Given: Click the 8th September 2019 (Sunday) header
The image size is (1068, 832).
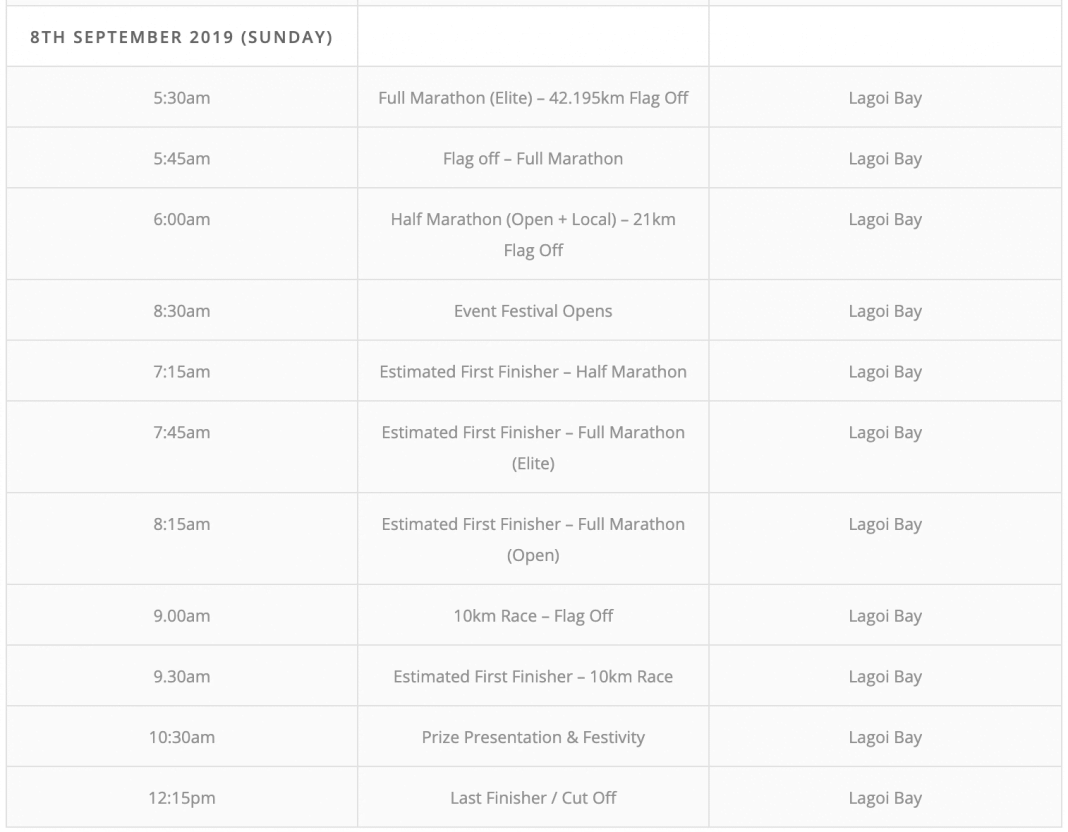Looking at the screenshot, I should click(181, 37).
